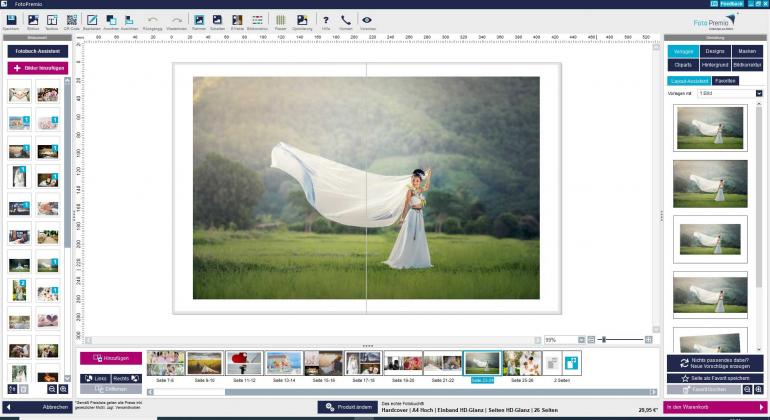Click fit-to-window icon right of zoom slider
770x420 pixels.
click(x=649, y=339)
